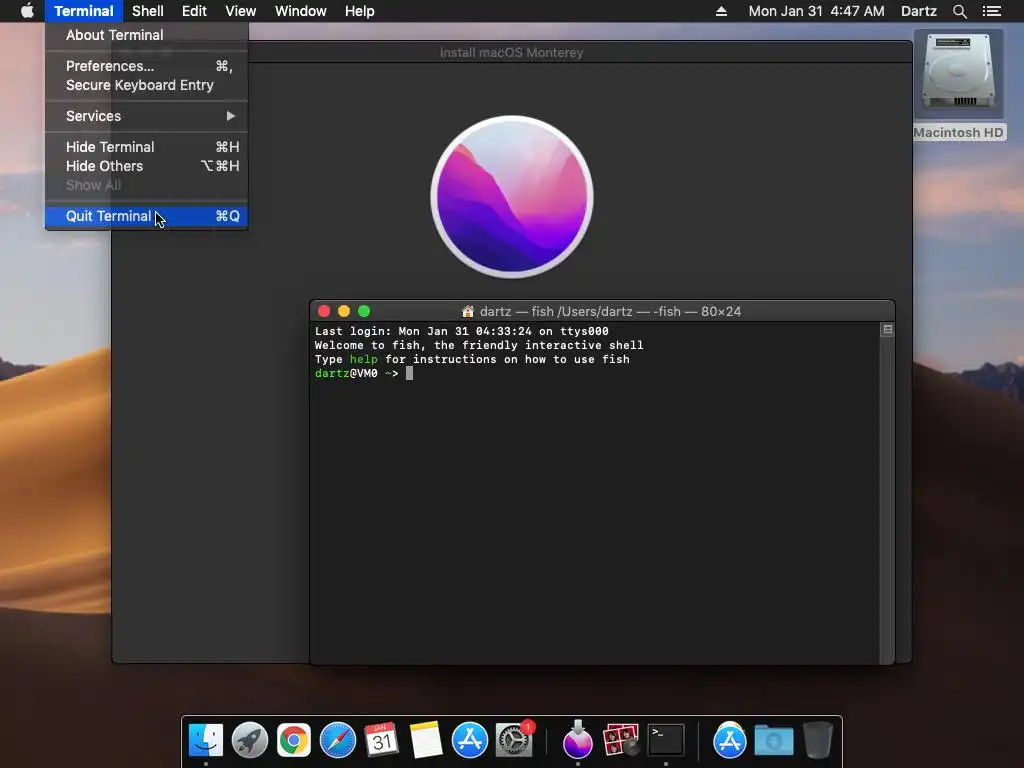Expand the Services submenu
1024x768 pixels.
[x=147, y=116]
